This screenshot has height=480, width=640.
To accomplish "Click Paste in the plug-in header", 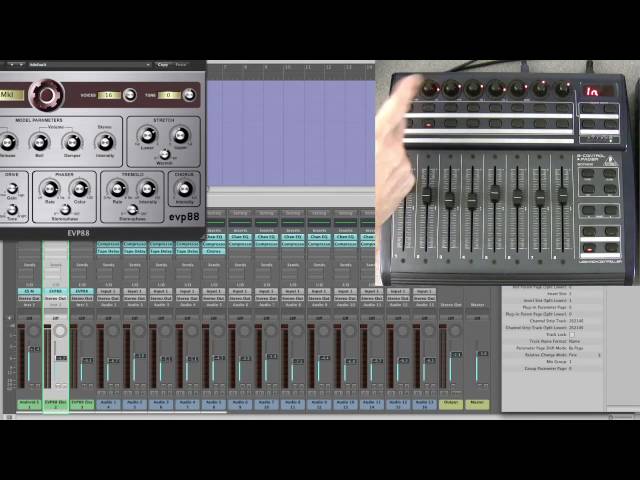I will point(181,65).
